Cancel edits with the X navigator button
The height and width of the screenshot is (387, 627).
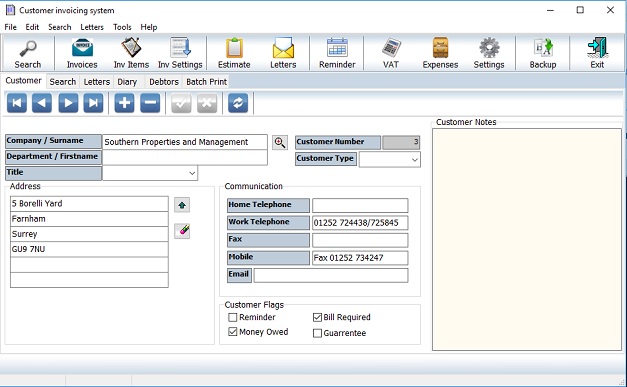207,103
